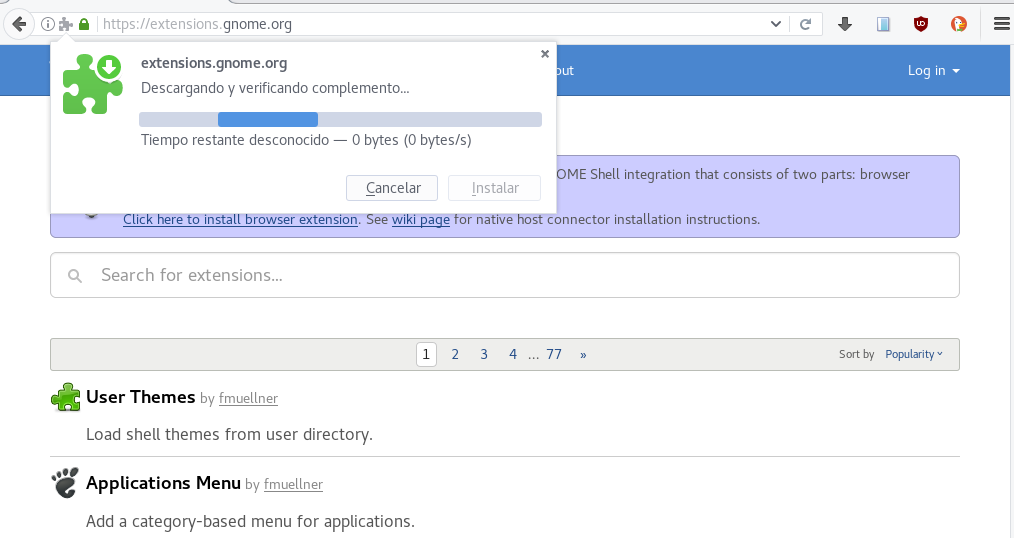
Task: Reload the page with the refresh icon
Action: coord(806,25)
